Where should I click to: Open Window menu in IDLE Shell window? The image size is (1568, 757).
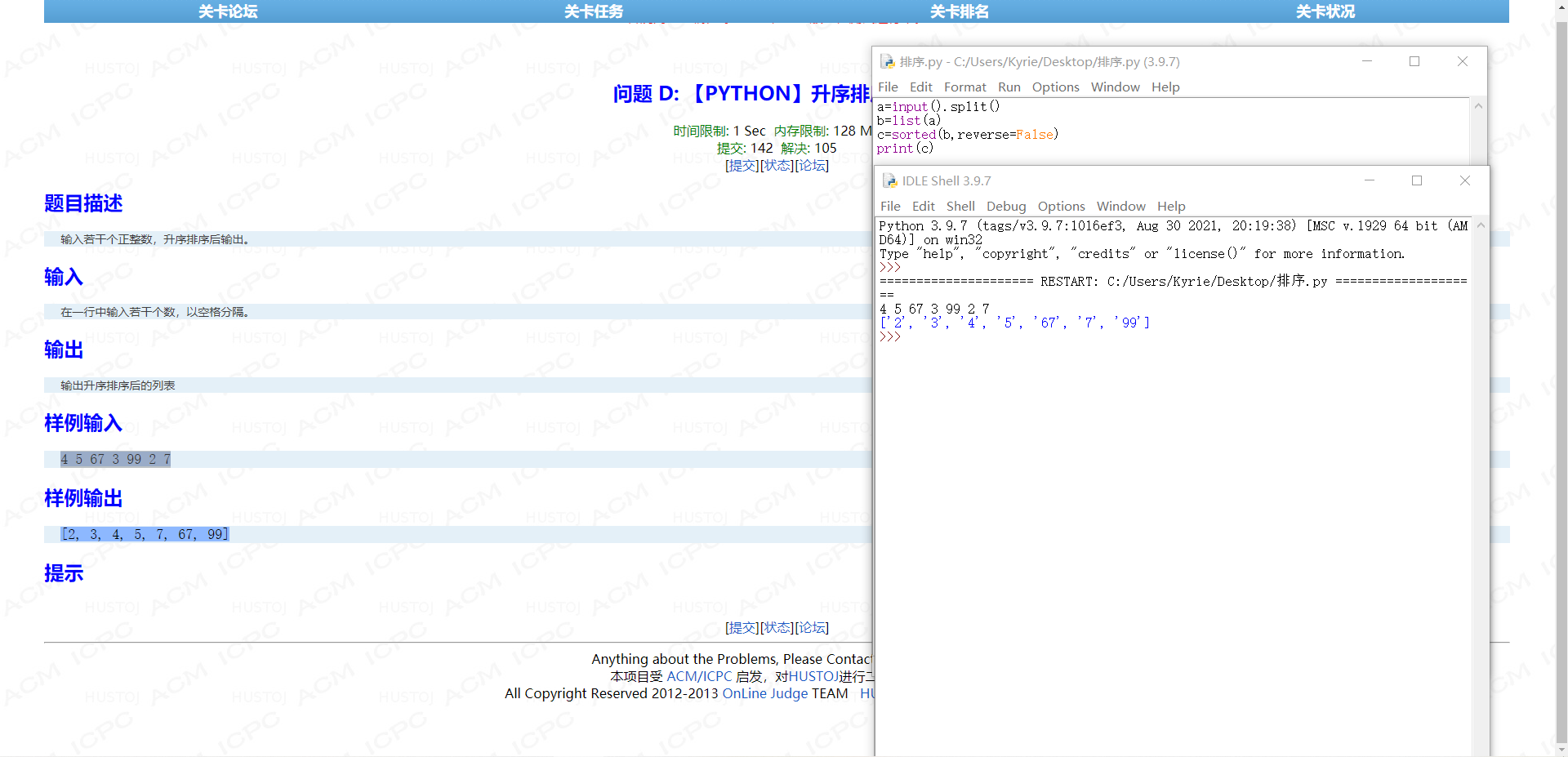pos(1120,206)
